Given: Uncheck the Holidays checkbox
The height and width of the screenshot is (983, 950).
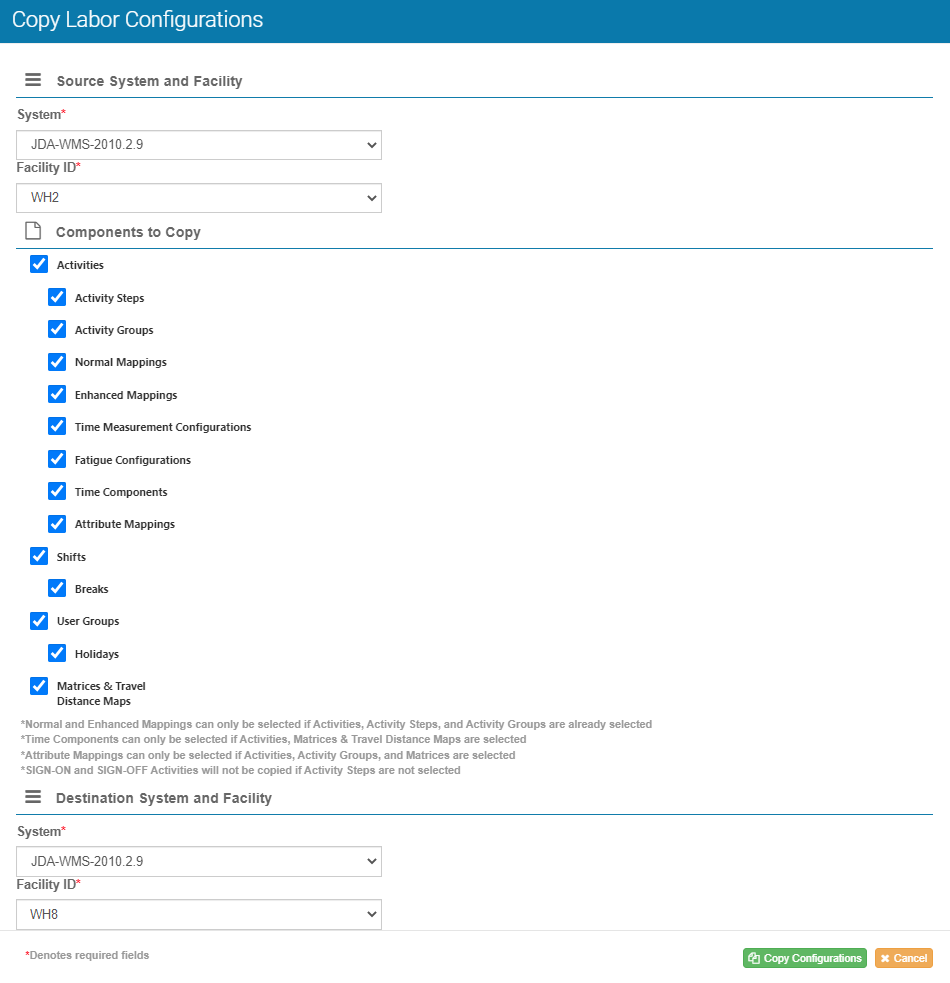Looking at the screenshot, I should [x=57, y=653].
